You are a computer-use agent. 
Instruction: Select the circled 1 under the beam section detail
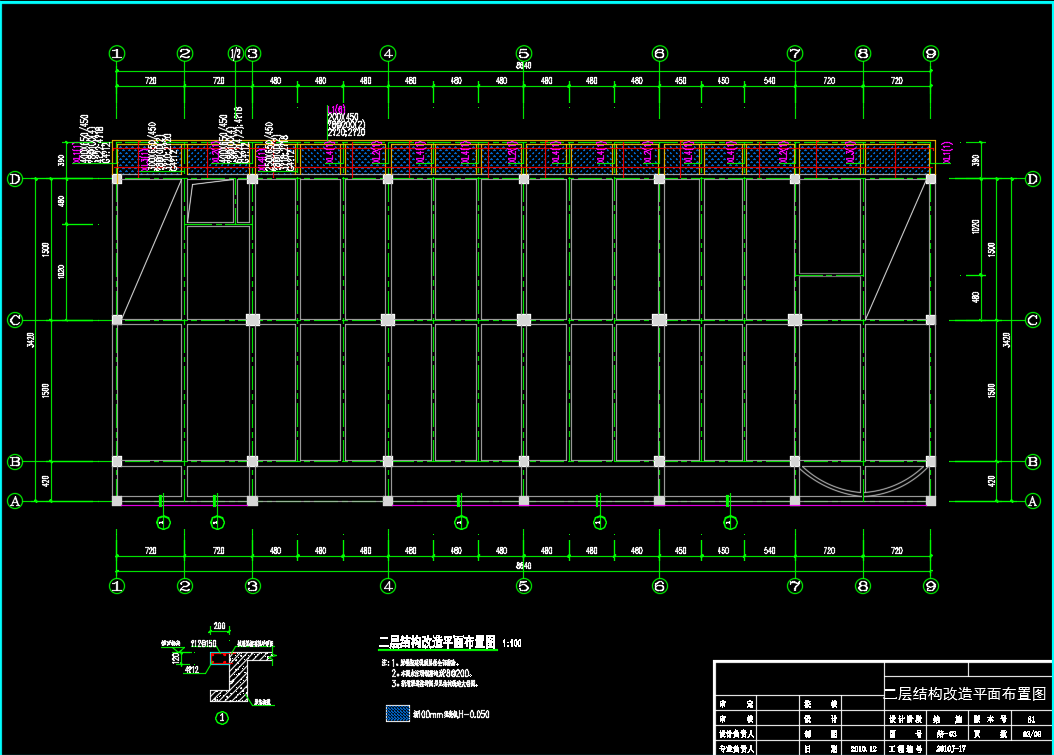(x=222, y=716)
